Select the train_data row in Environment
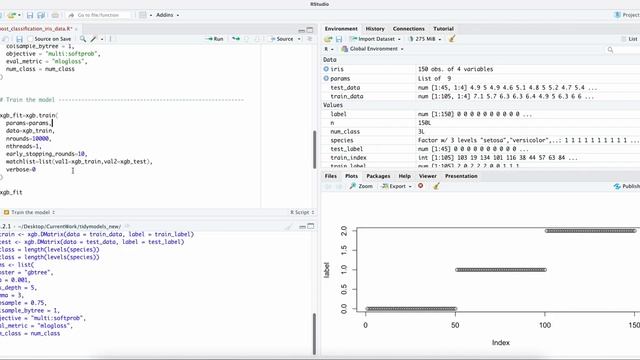 click(x=481, y=96)
